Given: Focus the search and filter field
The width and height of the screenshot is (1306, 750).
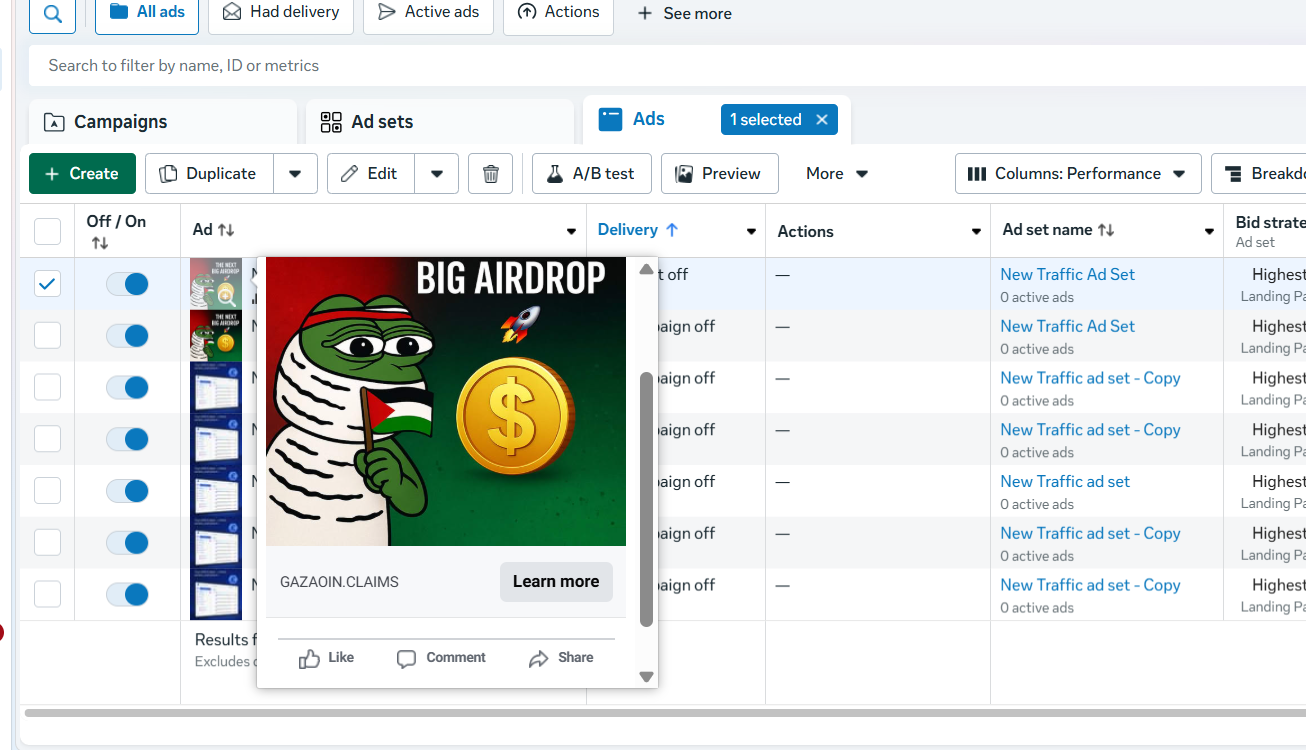Looking at the screenshot, I should point(667,66).
